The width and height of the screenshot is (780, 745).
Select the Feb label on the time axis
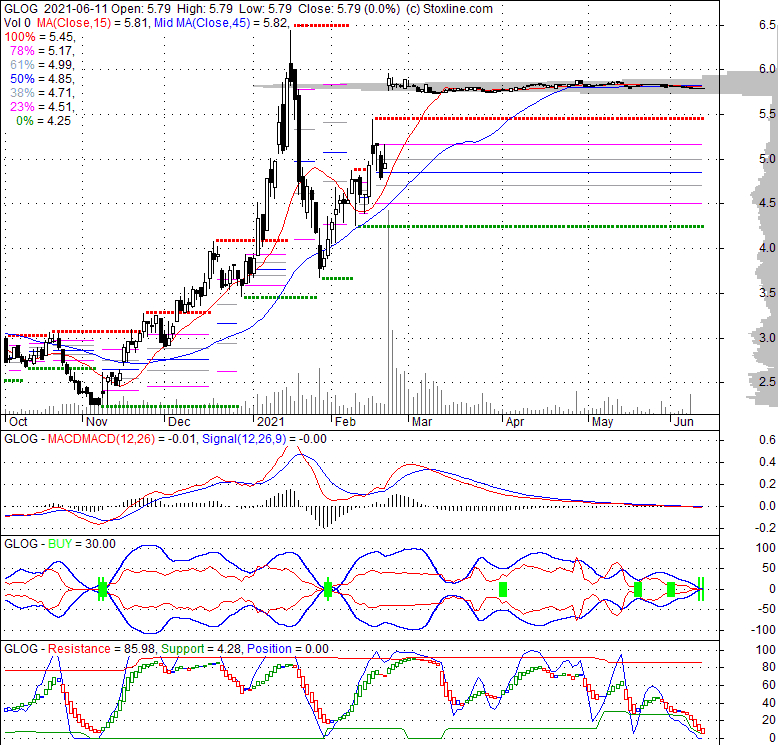tap(345, 422)
